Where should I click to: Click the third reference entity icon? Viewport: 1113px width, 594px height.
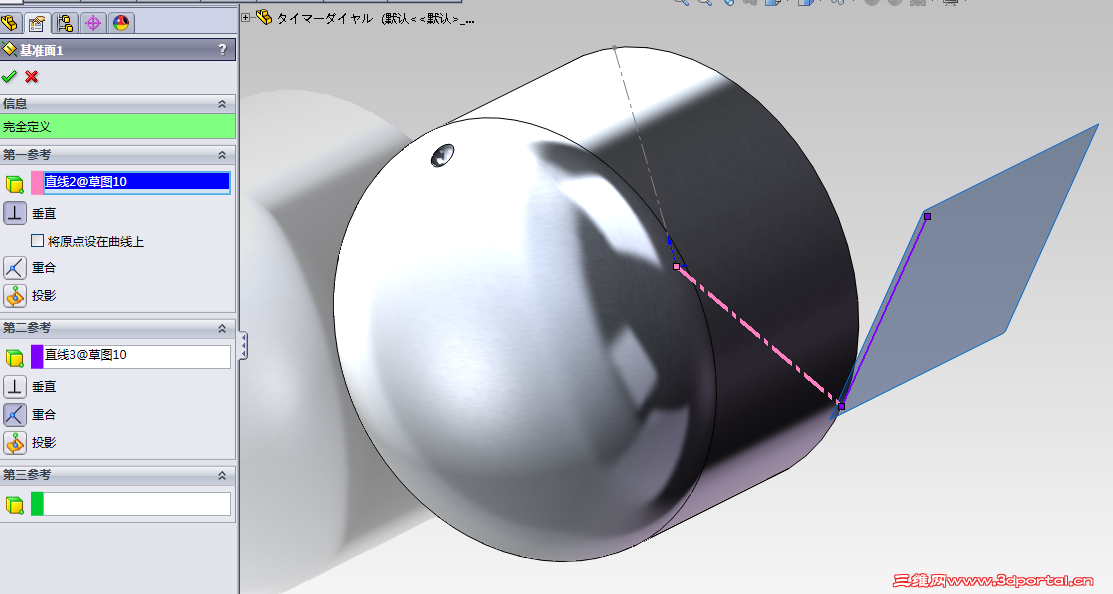14,505
